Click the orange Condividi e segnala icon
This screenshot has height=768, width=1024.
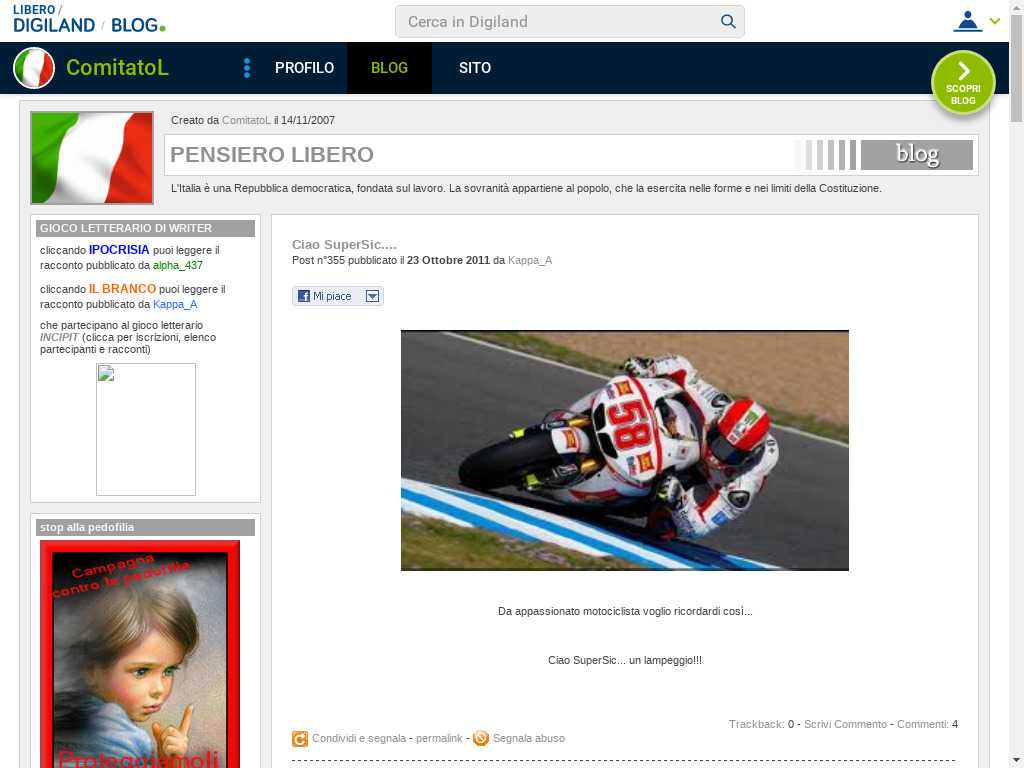[x=300, y=739]
